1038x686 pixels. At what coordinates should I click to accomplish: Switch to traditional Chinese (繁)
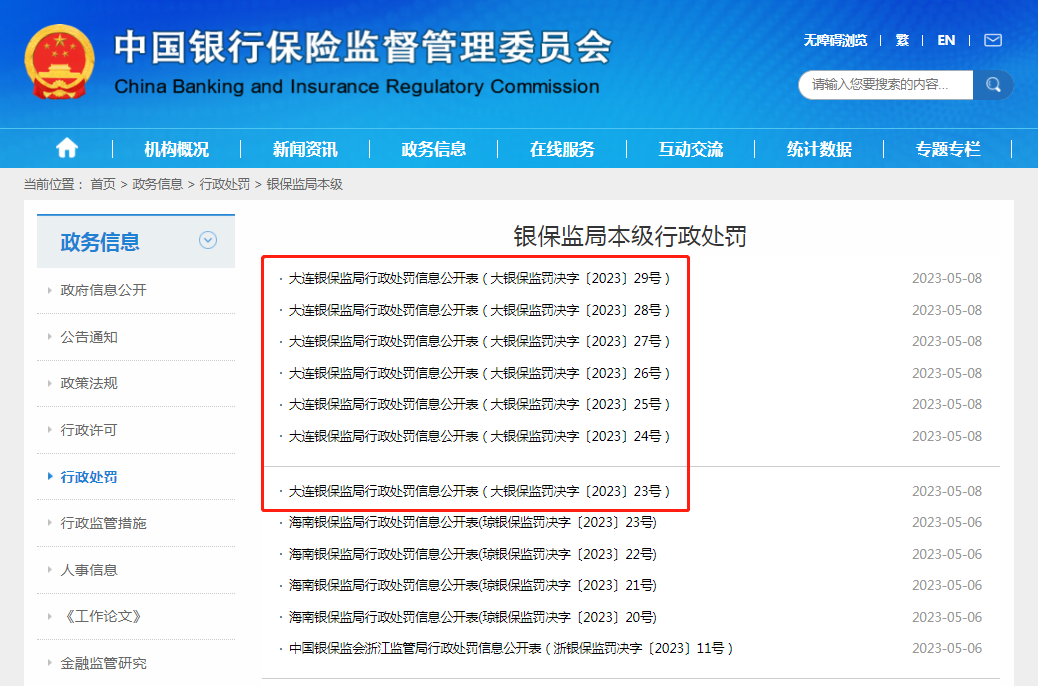902,41
